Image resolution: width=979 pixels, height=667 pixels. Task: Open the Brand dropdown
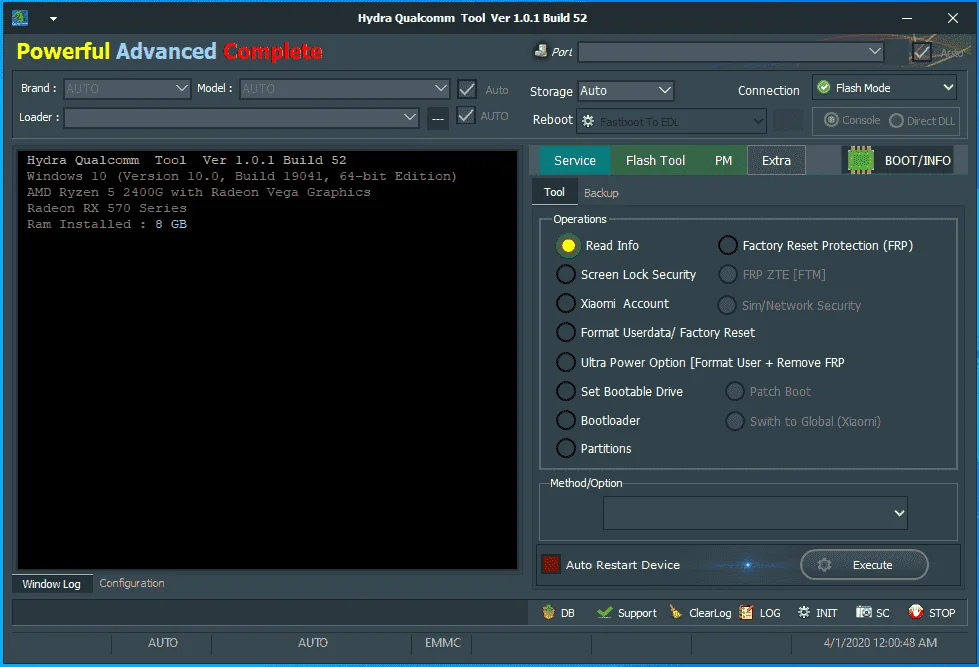pos(127,88)
